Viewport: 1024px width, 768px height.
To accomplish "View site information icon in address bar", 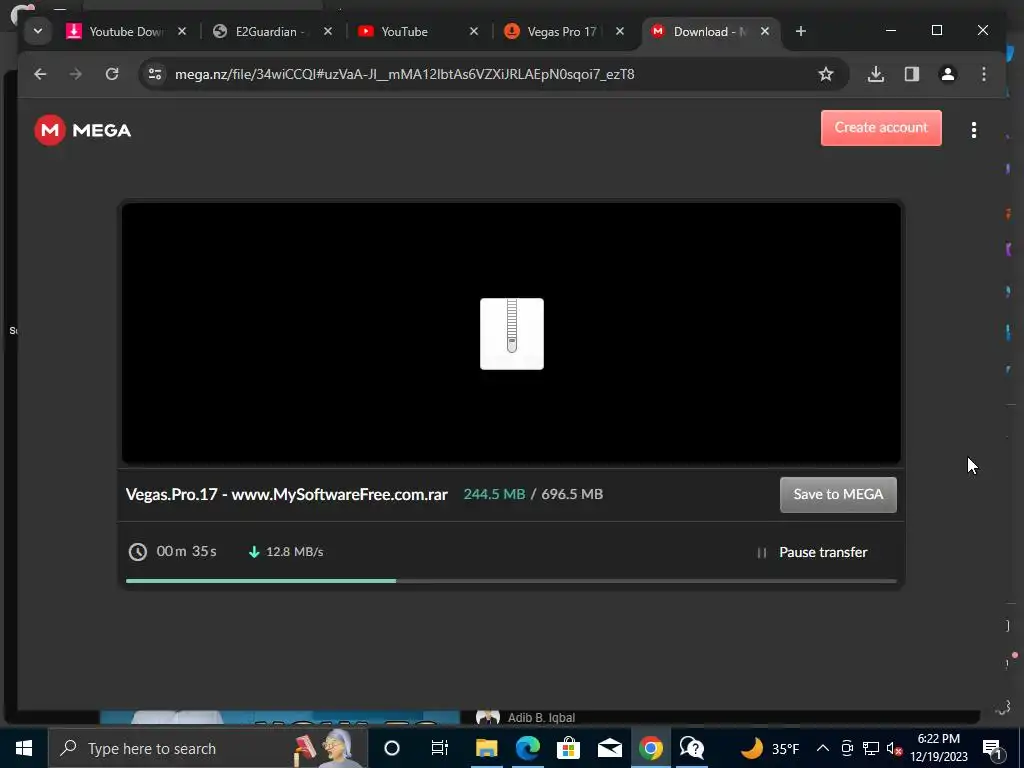I will pos(155,74).
